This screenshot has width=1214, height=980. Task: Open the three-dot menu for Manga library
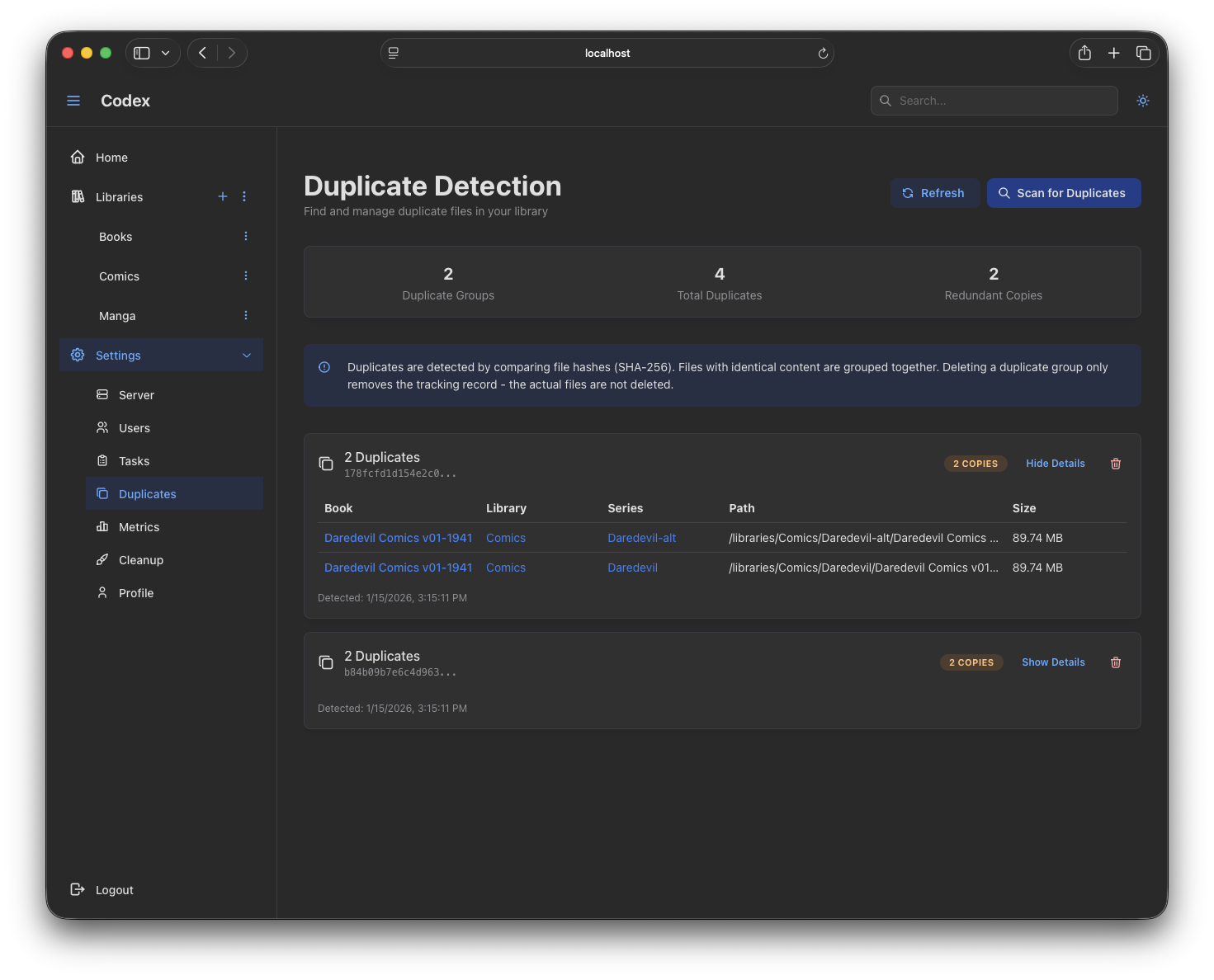[246, 315]
